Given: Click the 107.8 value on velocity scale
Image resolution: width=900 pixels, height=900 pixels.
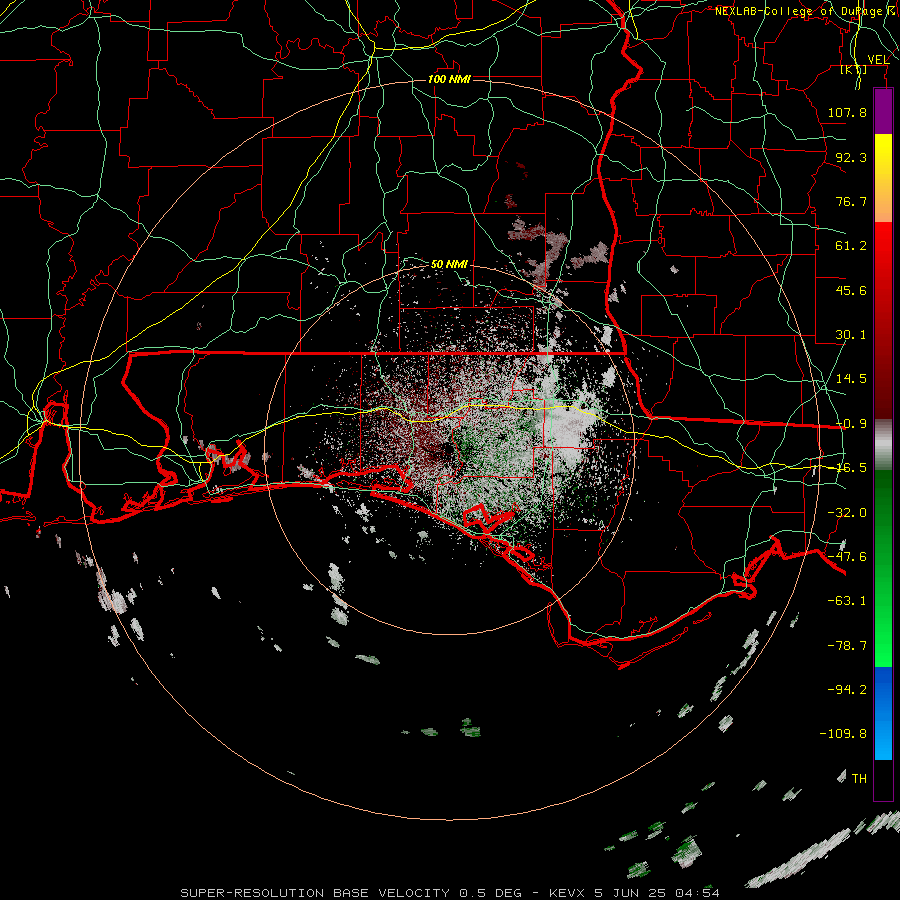Looking at the screenshot, I should pos(847,112).
